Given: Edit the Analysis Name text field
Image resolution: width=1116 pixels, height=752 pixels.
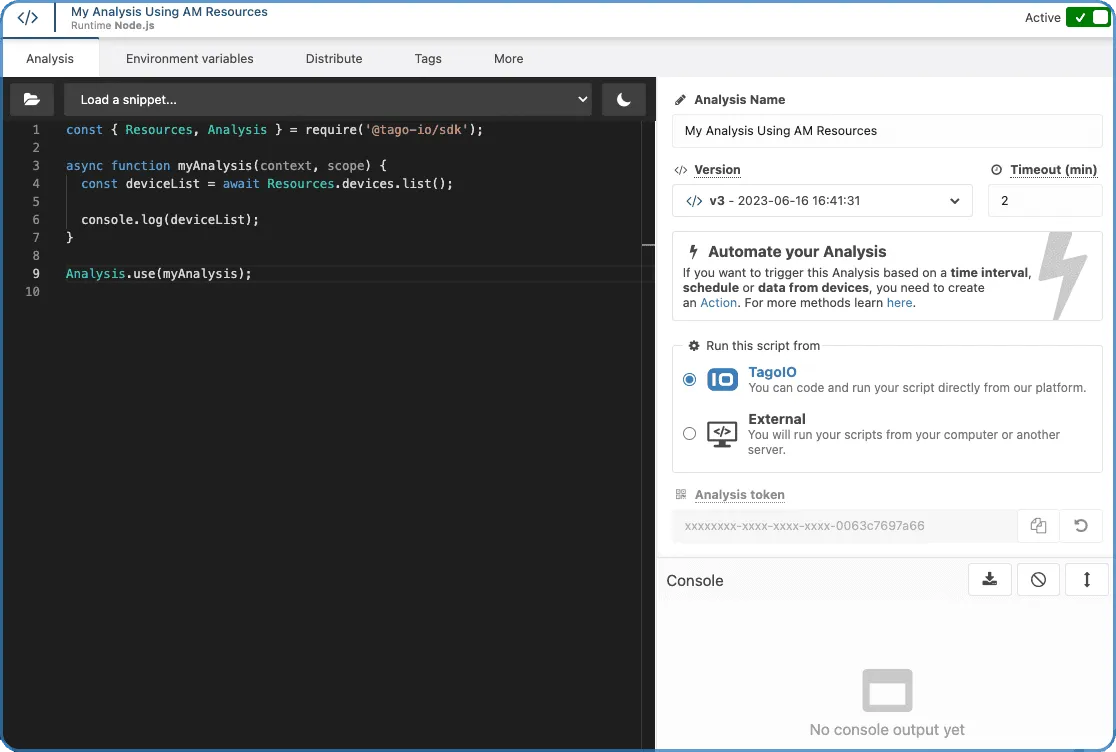Looking at the screenshot, I should click(887, 131).
